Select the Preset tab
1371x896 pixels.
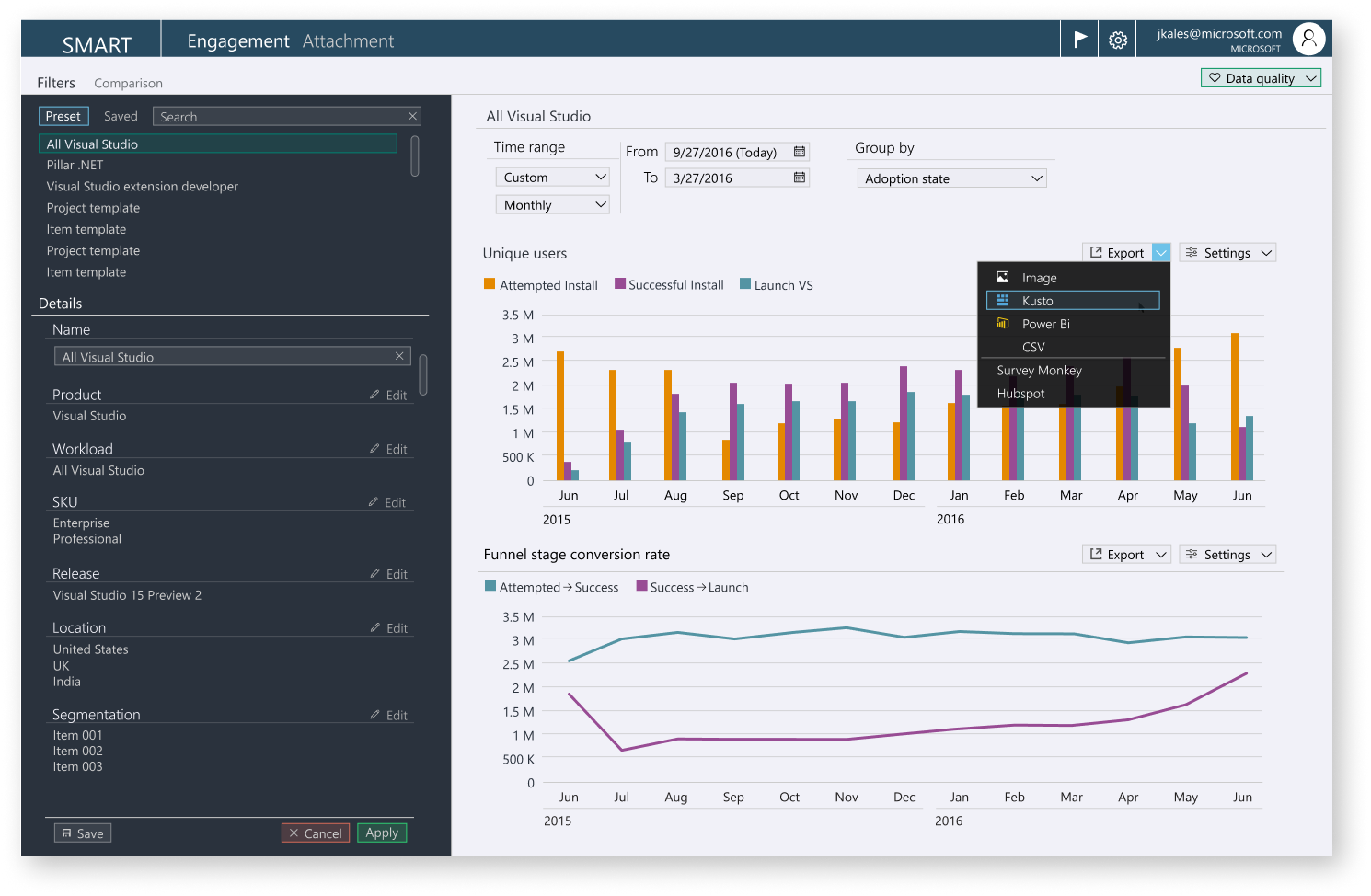point(63,116)
